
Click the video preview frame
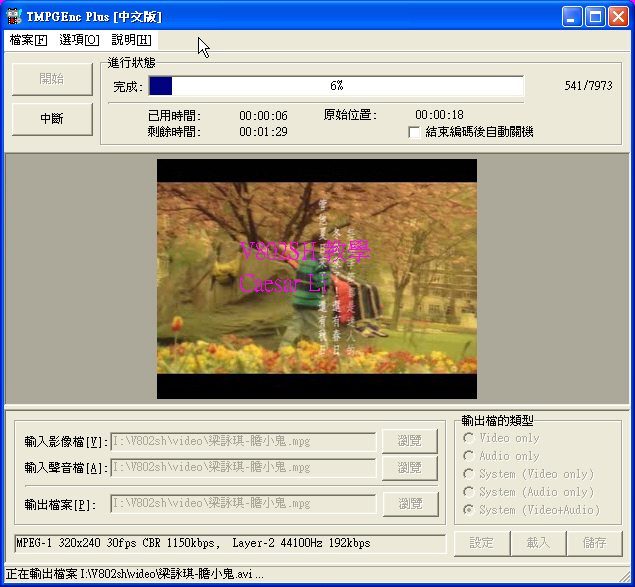[317, 279]
